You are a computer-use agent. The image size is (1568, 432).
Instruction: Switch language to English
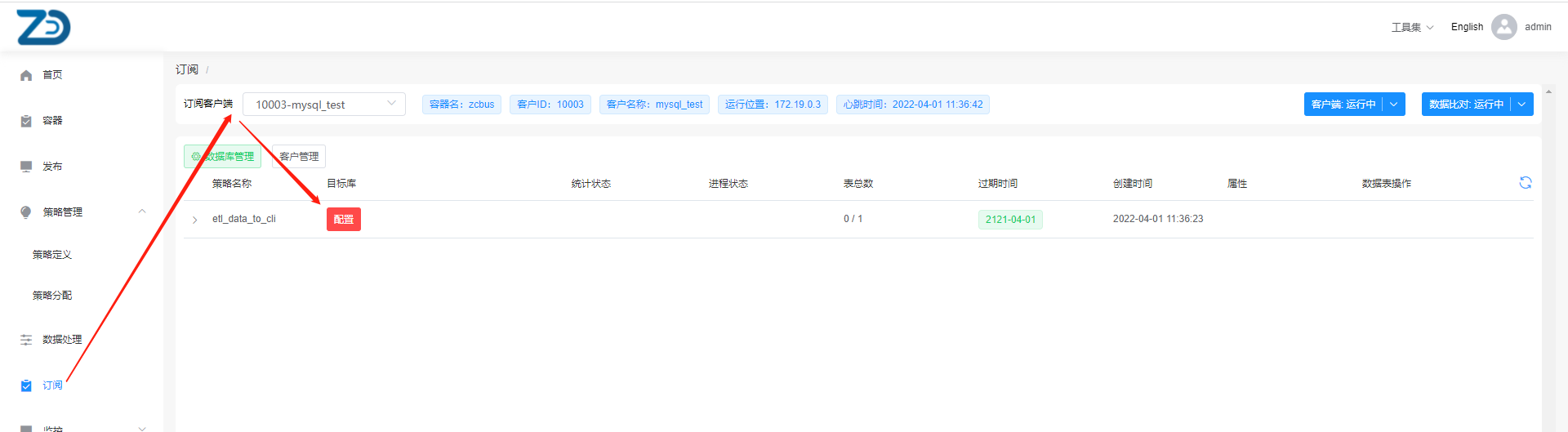coord(1467,27)
